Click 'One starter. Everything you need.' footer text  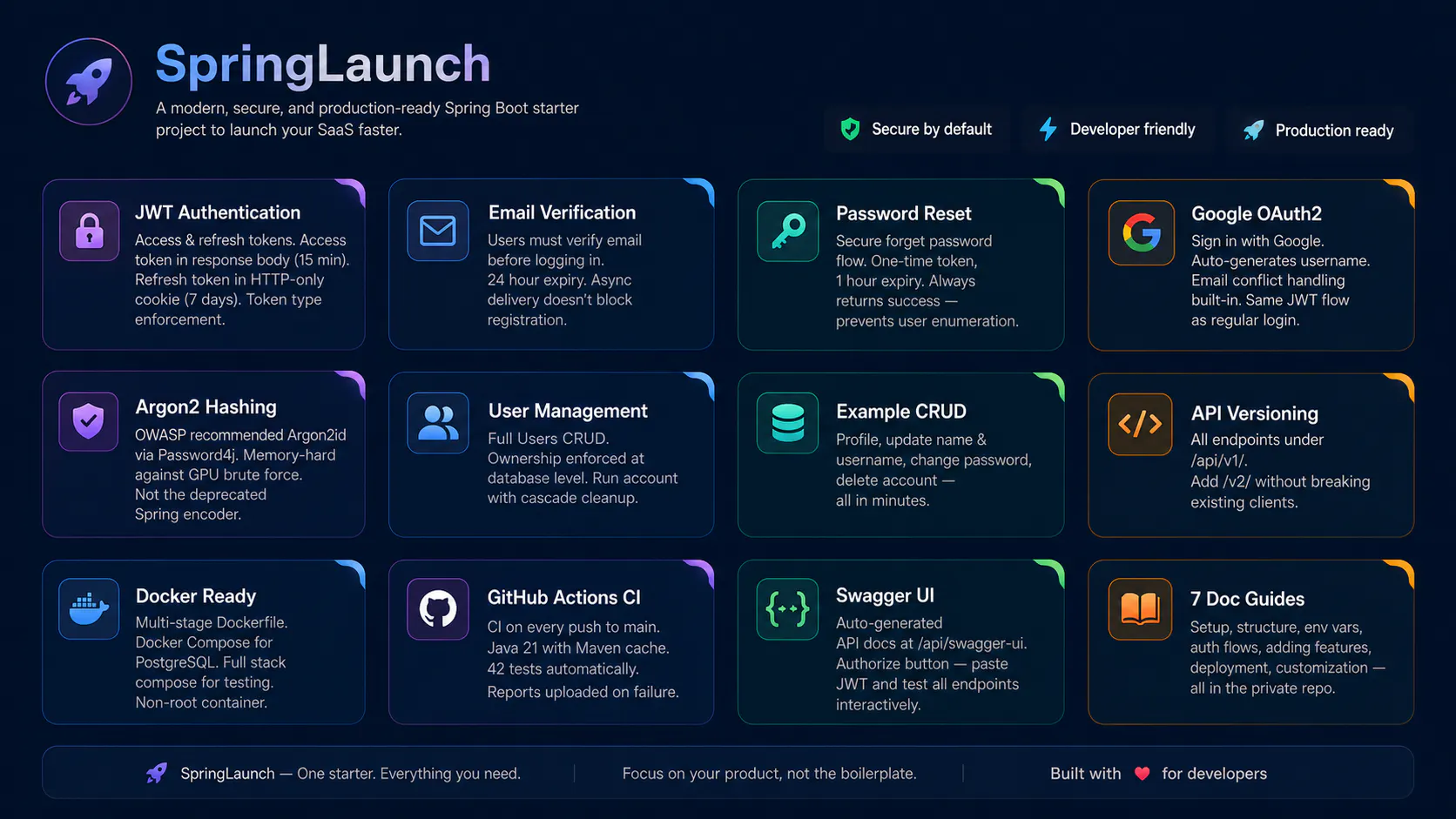[x=408, y=774]
